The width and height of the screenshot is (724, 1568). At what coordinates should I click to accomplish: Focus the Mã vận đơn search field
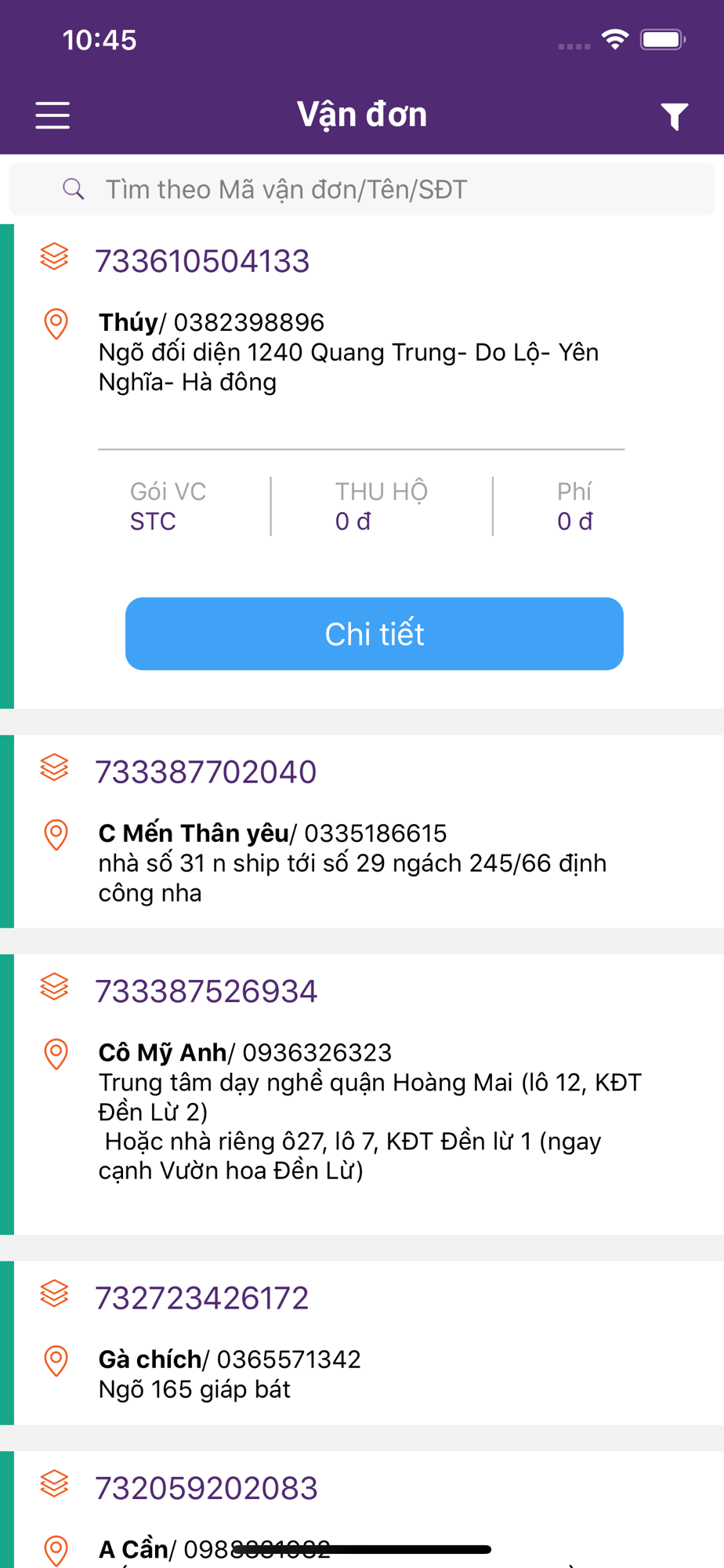click(362, 189)
